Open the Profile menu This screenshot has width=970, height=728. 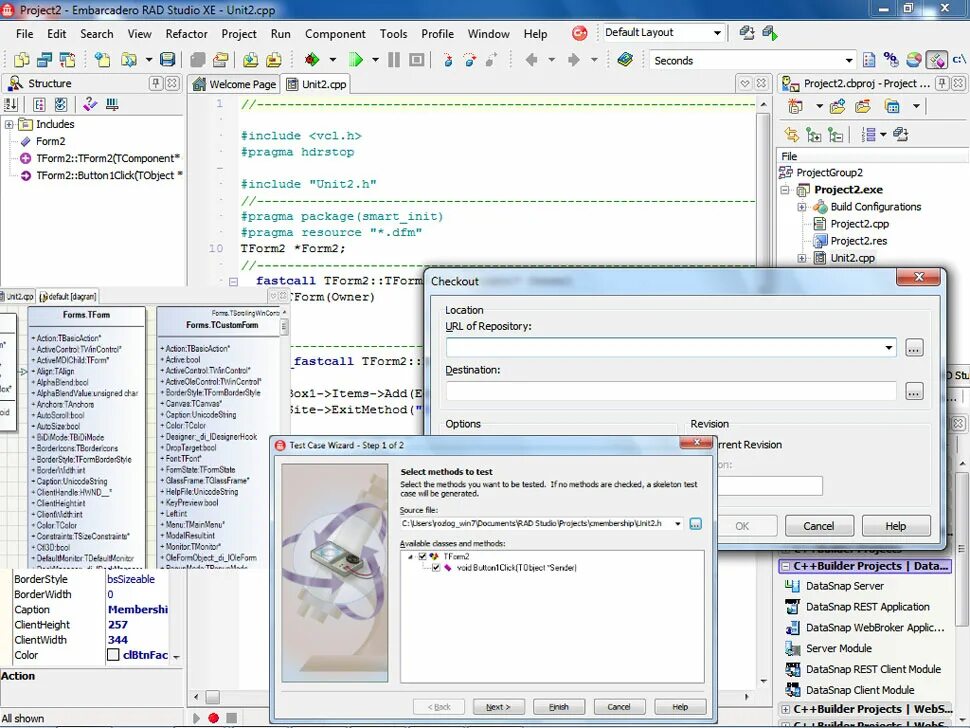pos(437,34)
